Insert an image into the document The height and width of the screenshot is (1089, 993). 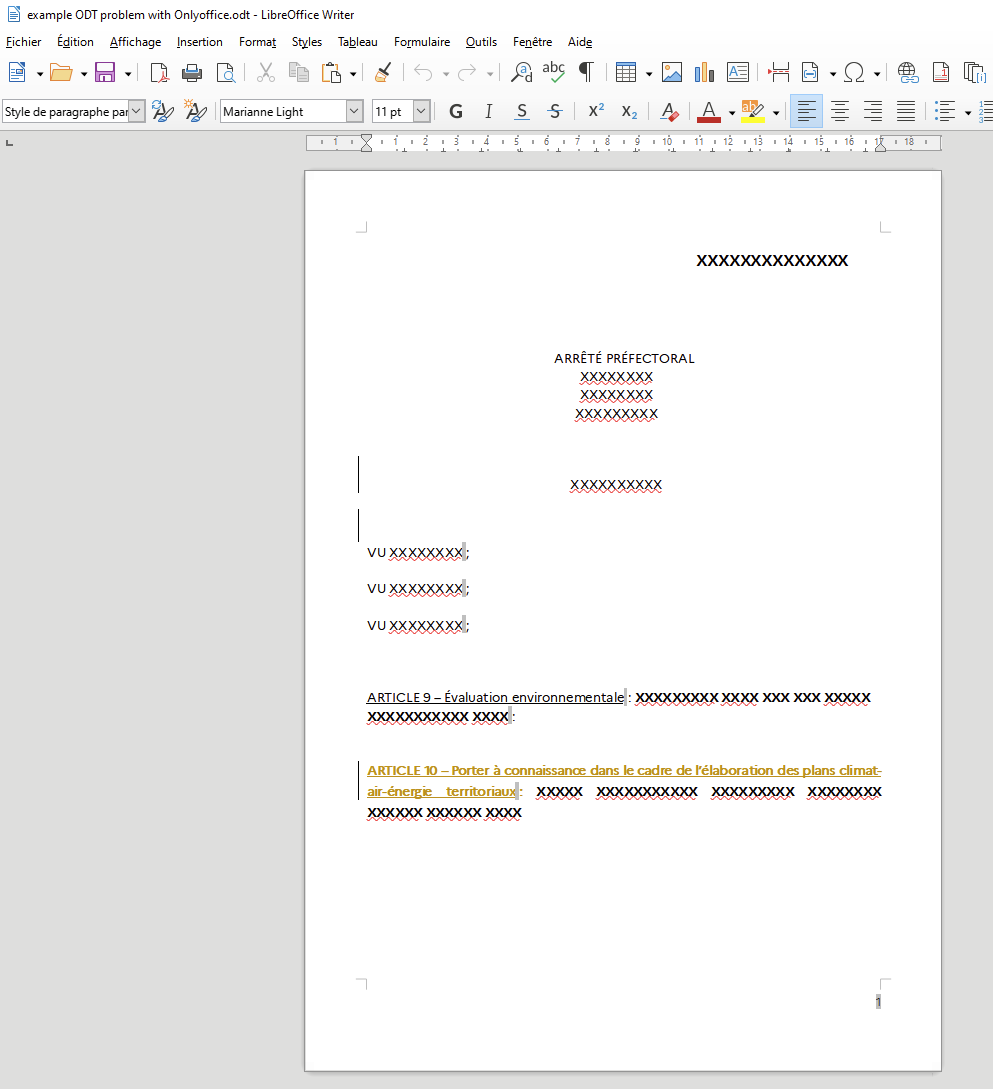672,72
